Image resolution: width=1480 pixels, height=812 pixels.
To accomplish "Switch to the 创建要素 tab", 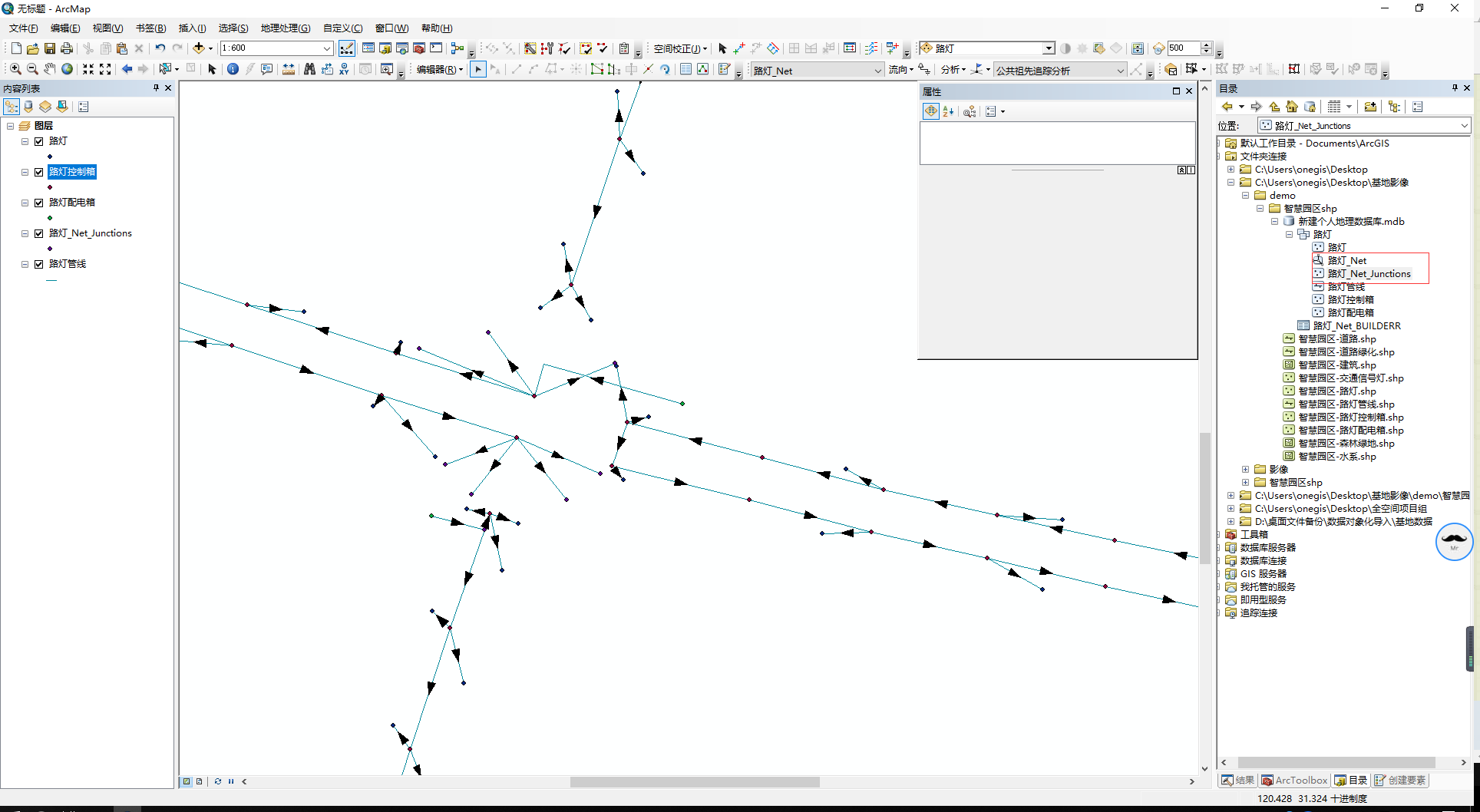I will tap(1400, 781).
